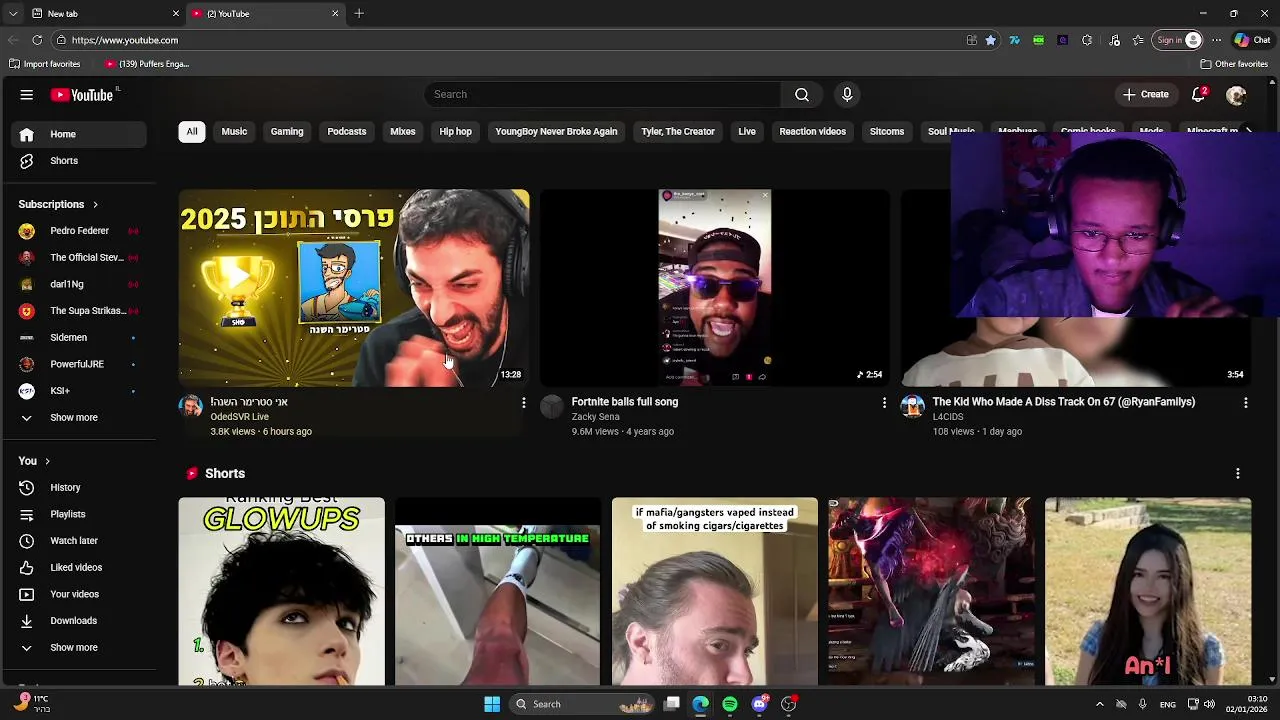Open Pedro Federer subscription channel

(x=79, y=231)
